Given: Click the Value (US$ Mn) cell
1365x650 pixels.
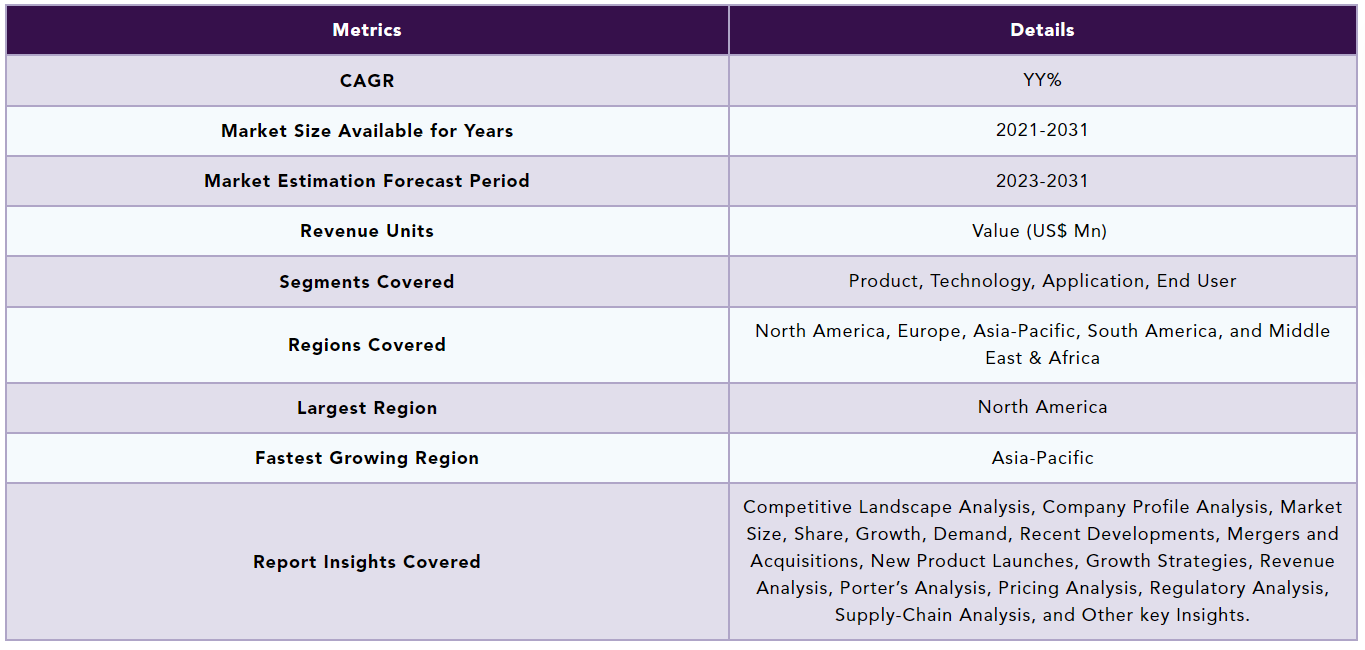Looking at the screenshot, I should pyautogui.click(x=1043, y=231).
